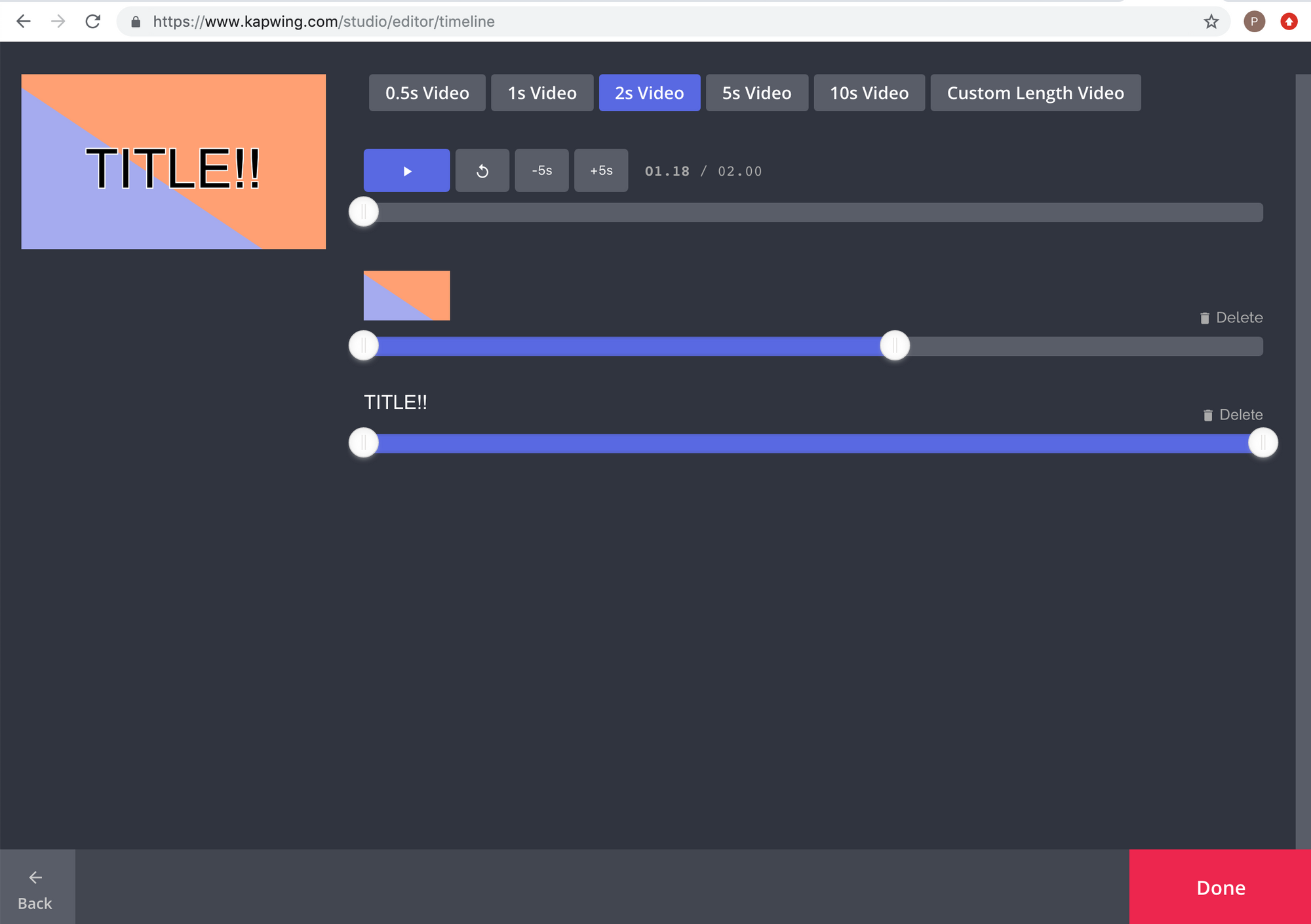Click the orange-purple layer thumbnail
This screenshot has height=924, width=1311.
[x=406, y=296]
